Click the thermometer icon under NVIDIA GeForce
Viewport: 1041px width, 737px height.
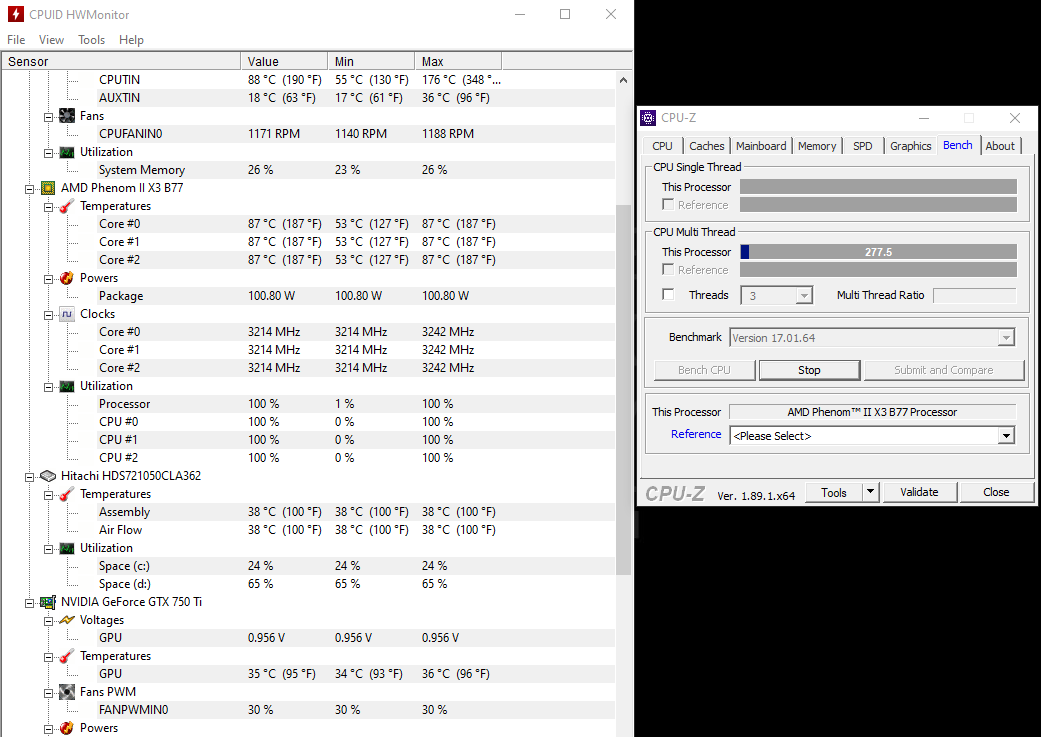pyautogui.click(x=67, y=657)
